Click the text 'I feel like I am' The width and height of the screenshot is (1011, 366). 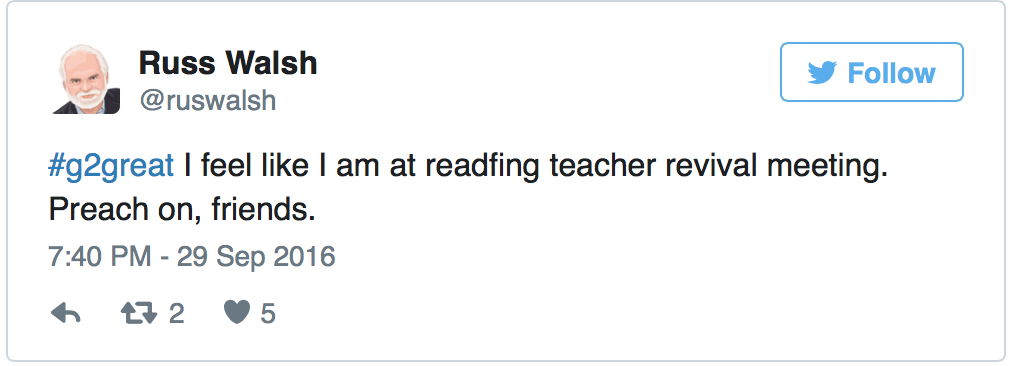coord(284,166)
